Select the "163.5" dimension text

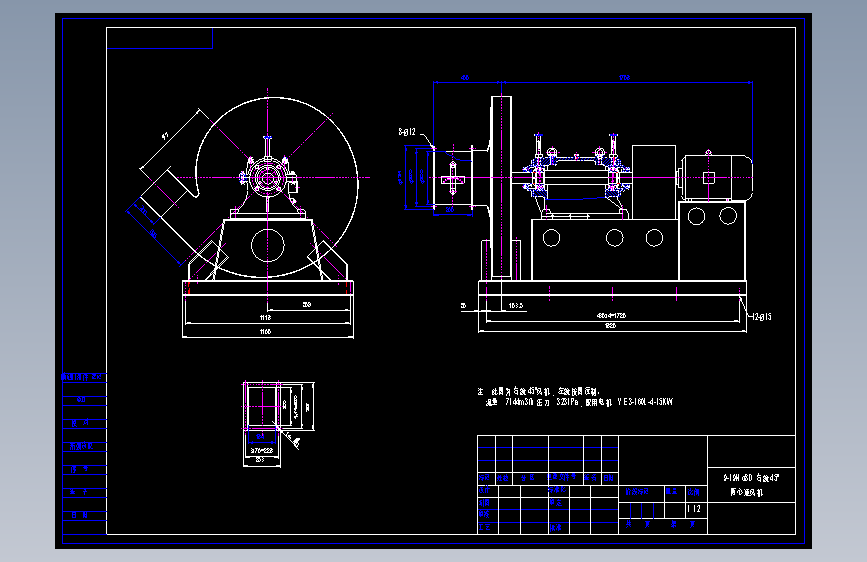[x=515, y=305]
